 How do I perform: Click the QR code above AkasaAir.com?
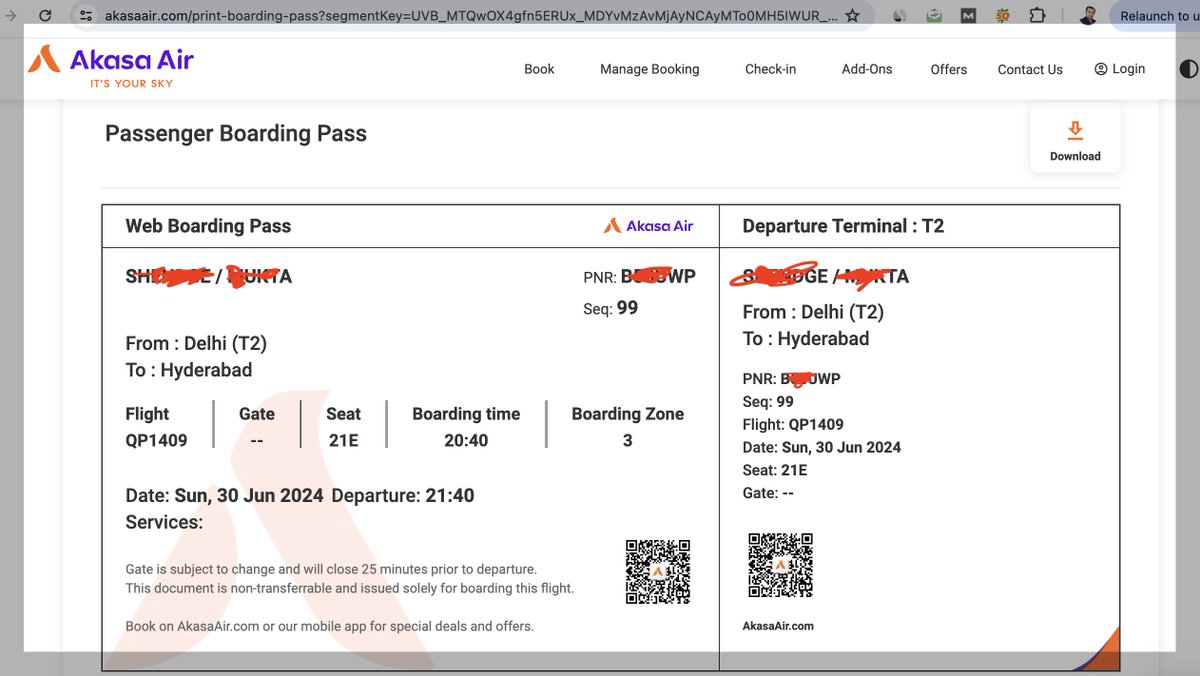click(x=780, y=565)
